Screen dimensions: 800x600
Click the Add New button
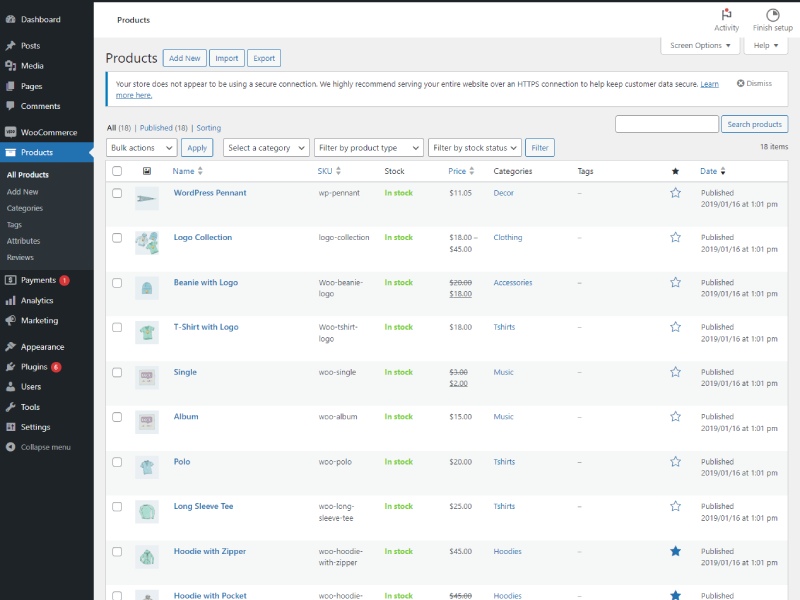click(x=185, y=59)
